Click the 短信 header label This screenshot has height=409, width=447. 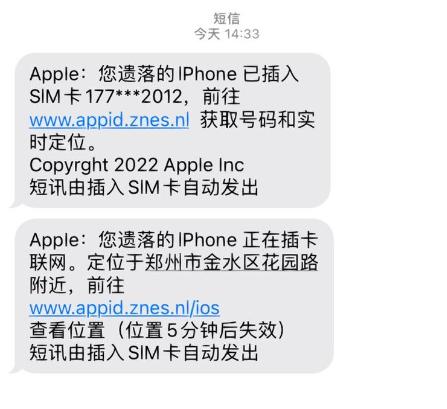(227, 18)
